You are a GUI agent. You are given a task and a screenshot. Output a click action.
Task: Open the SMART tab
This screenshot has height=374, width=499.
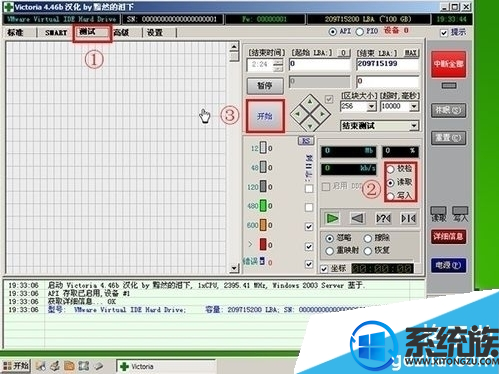tap(56, 32)
